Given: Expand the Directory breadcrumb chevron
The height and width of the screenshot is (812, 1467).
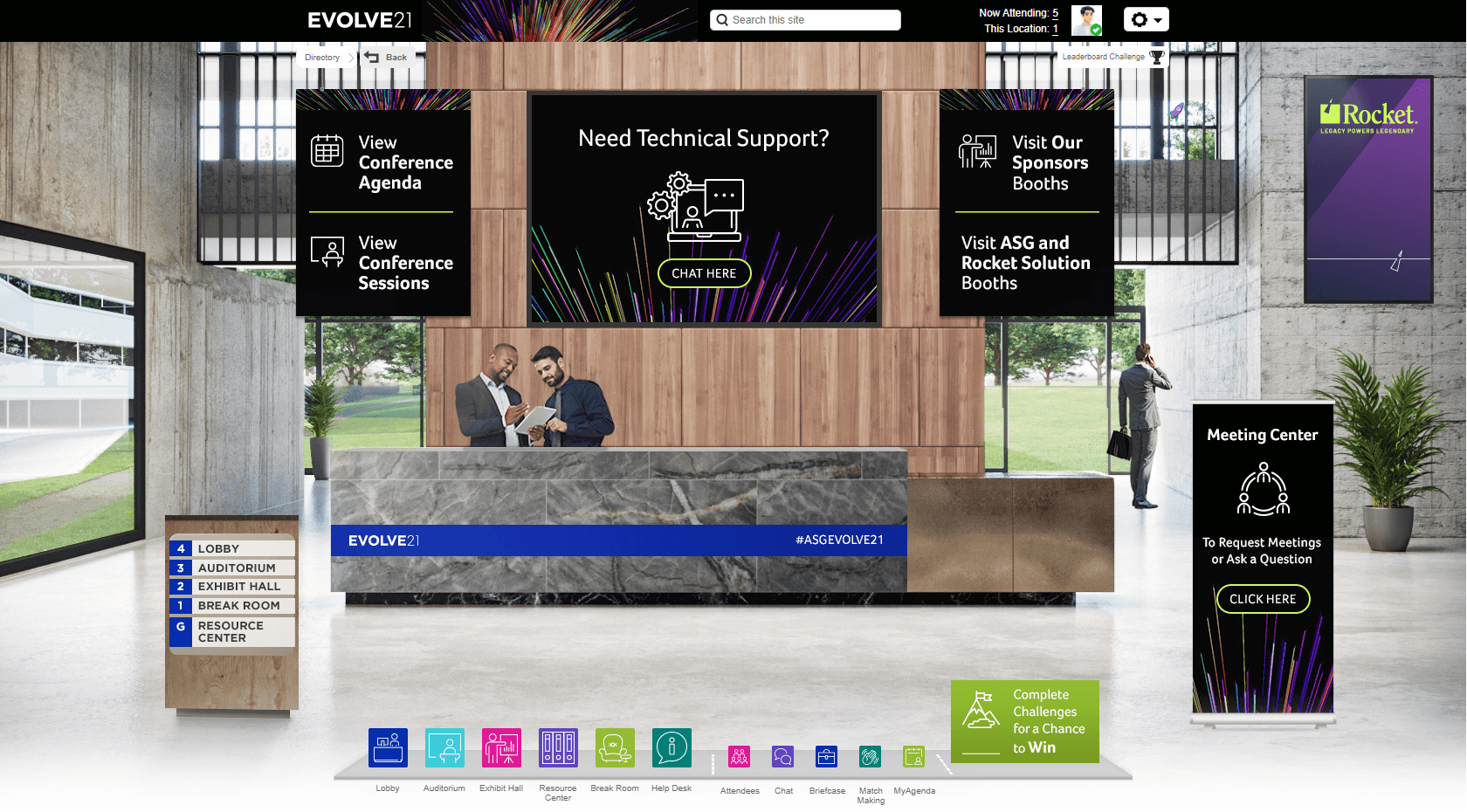Looking at the screenshot, I should pyautogui.click(x=351, y=58).
